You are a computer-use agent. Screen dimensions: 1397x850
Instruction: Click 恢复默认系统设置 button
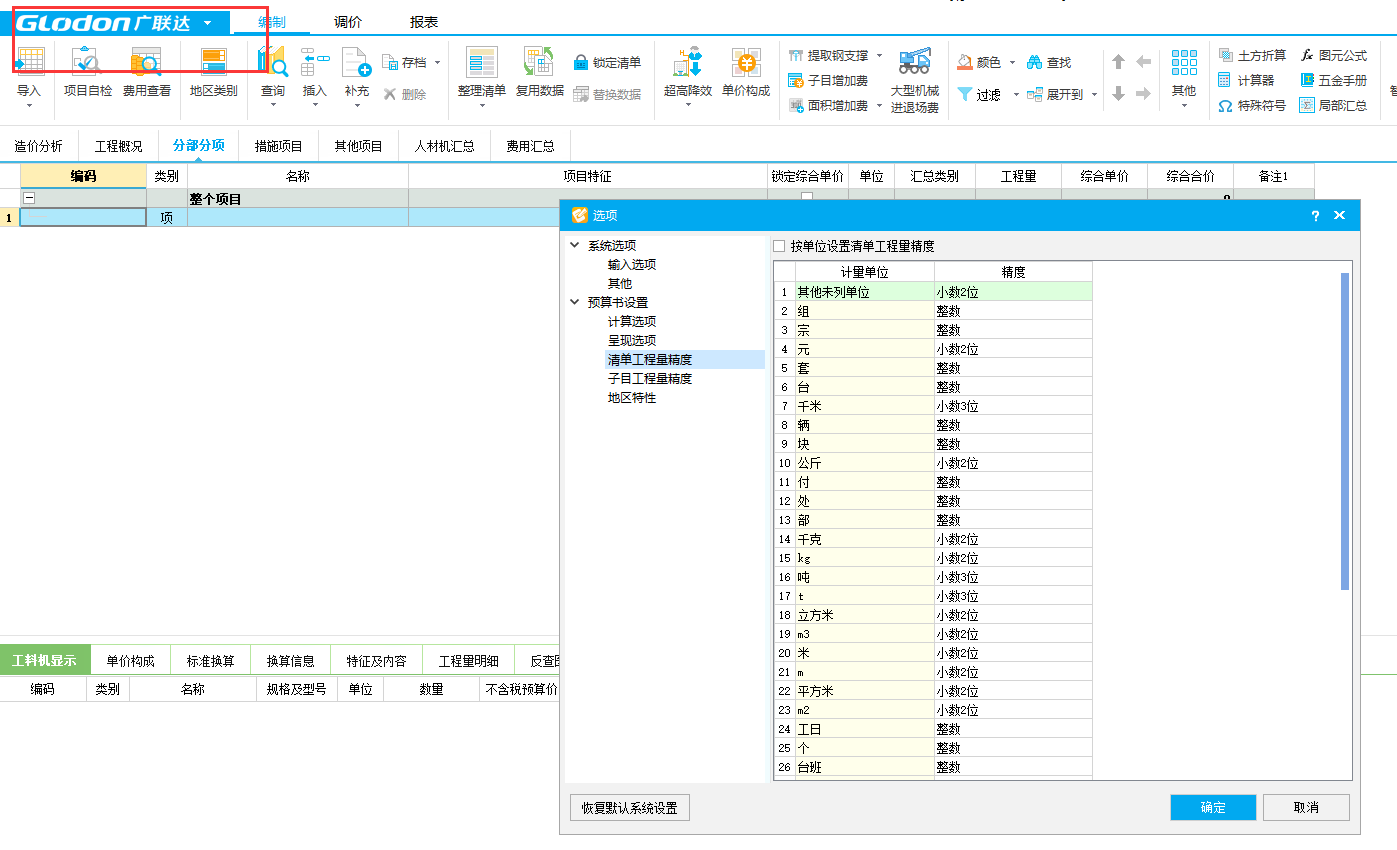coord(629,808)
